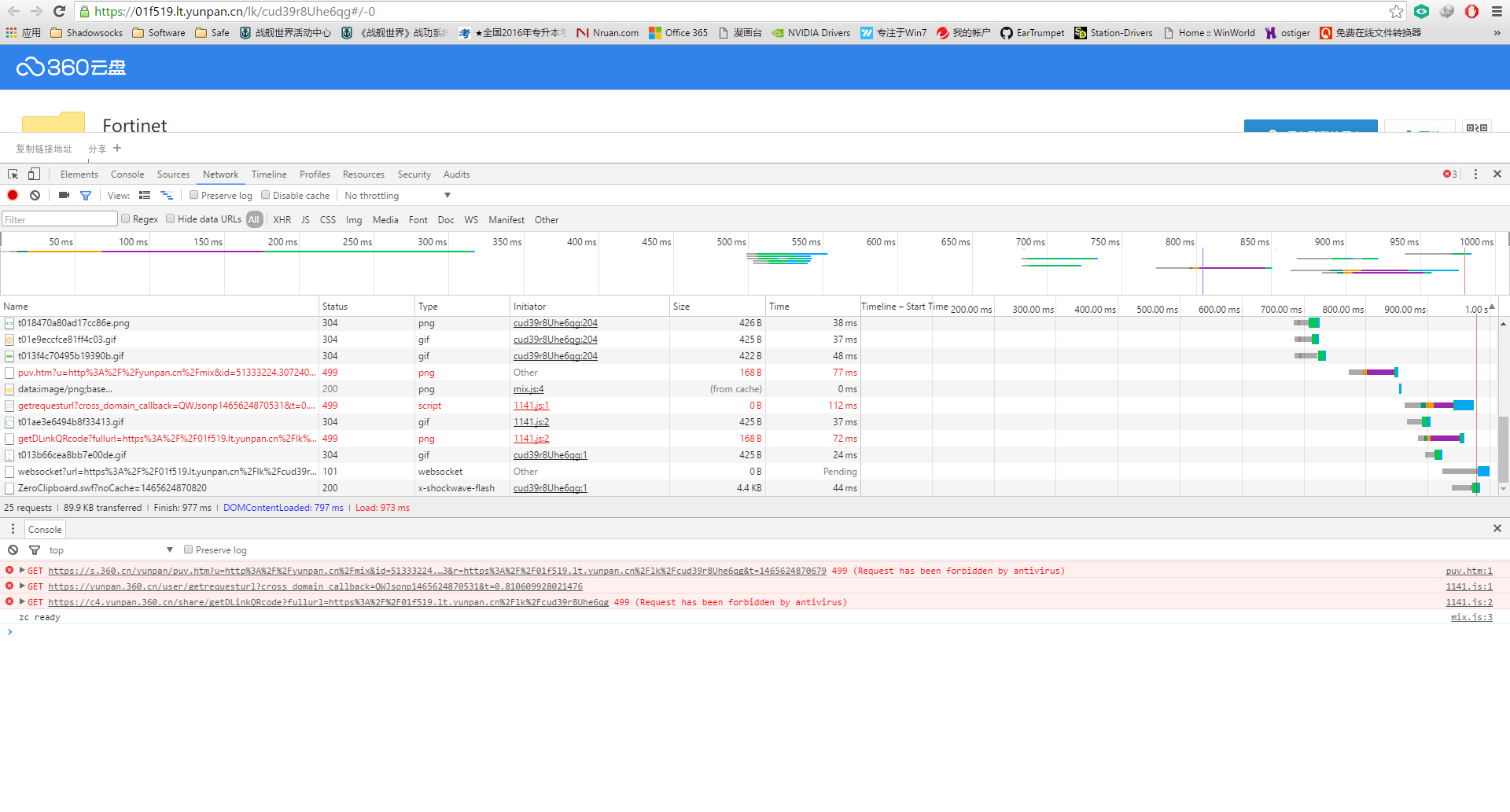Click the blue console input prompt chevron
Image resolution: width=1510 pixels, height=812 pixels.
[9, 632]
